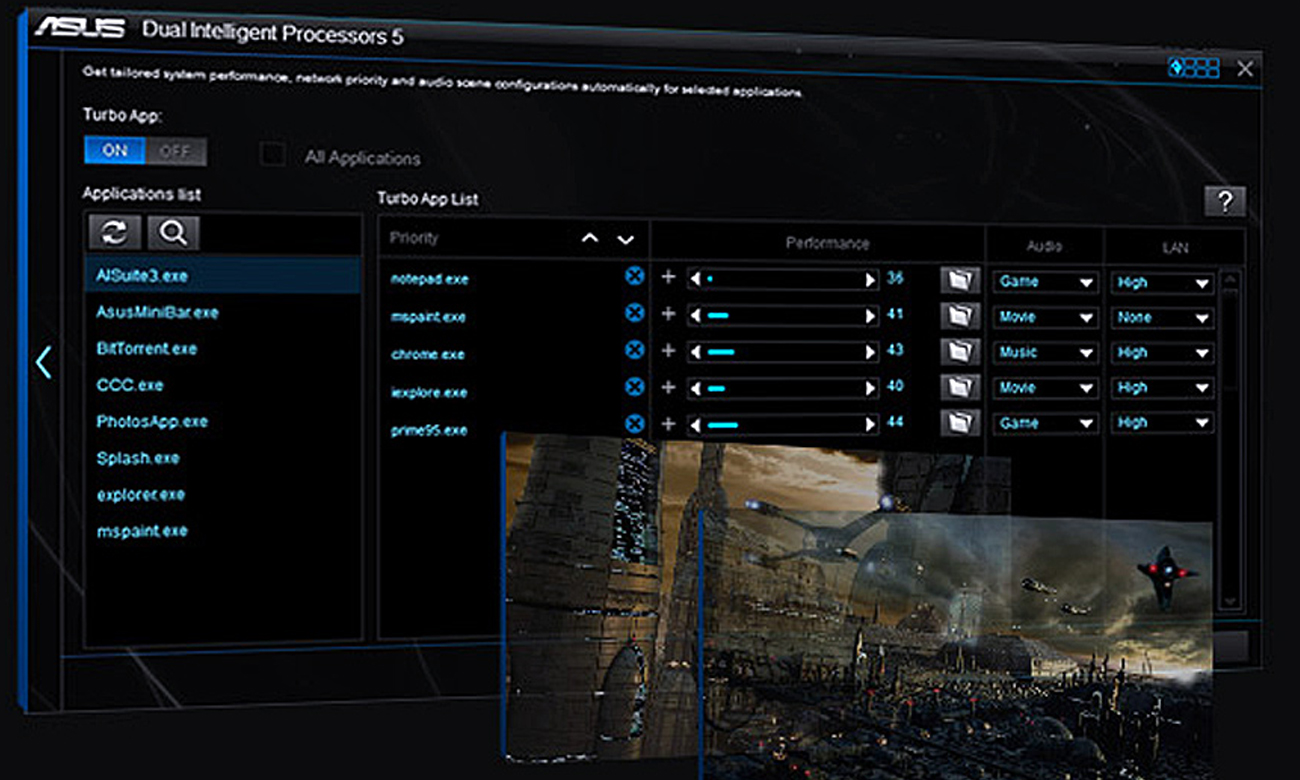1300x780 pixels.
Task: Open Audio dropdown for notepad.exe
Action: click(1045, 282)
